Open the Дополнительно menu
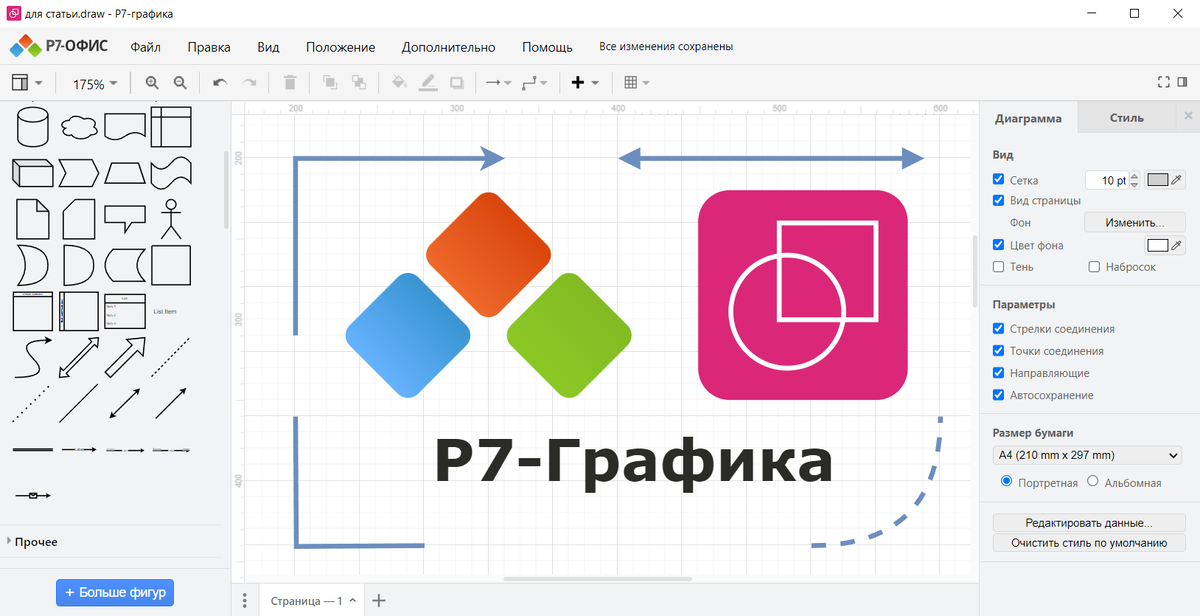The width and height of the screenshot is (1200, 616). (x=449, y=47)
